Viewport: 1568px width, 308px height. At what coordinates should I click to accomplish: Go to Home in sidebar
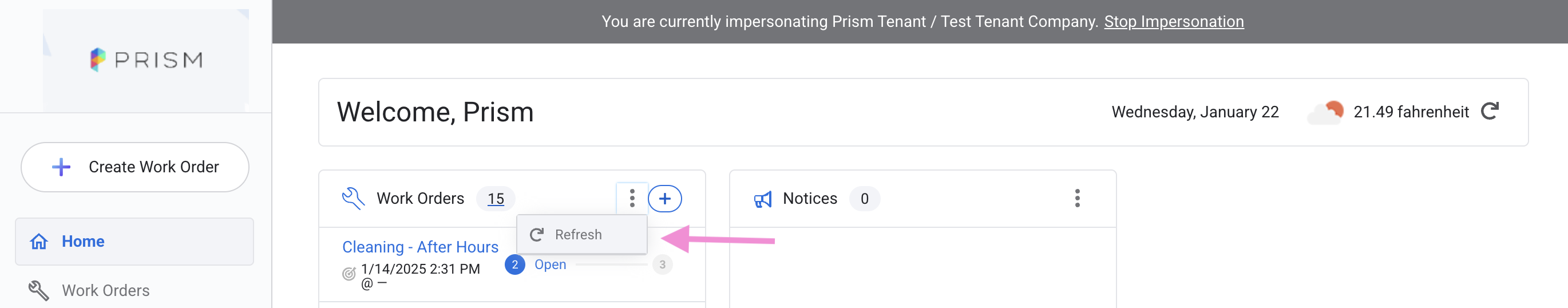point(83,242)
